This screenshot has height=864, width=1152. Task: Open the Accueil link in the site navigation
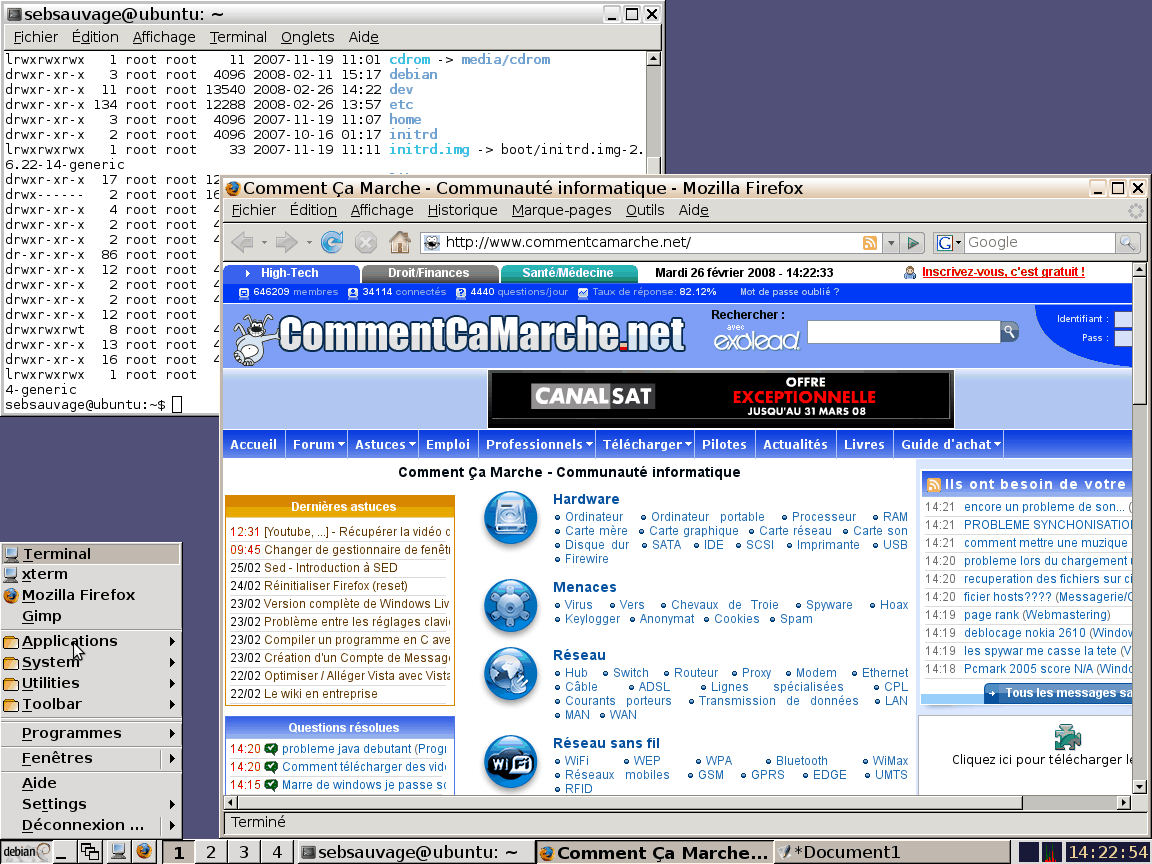(x=253, y=444)
